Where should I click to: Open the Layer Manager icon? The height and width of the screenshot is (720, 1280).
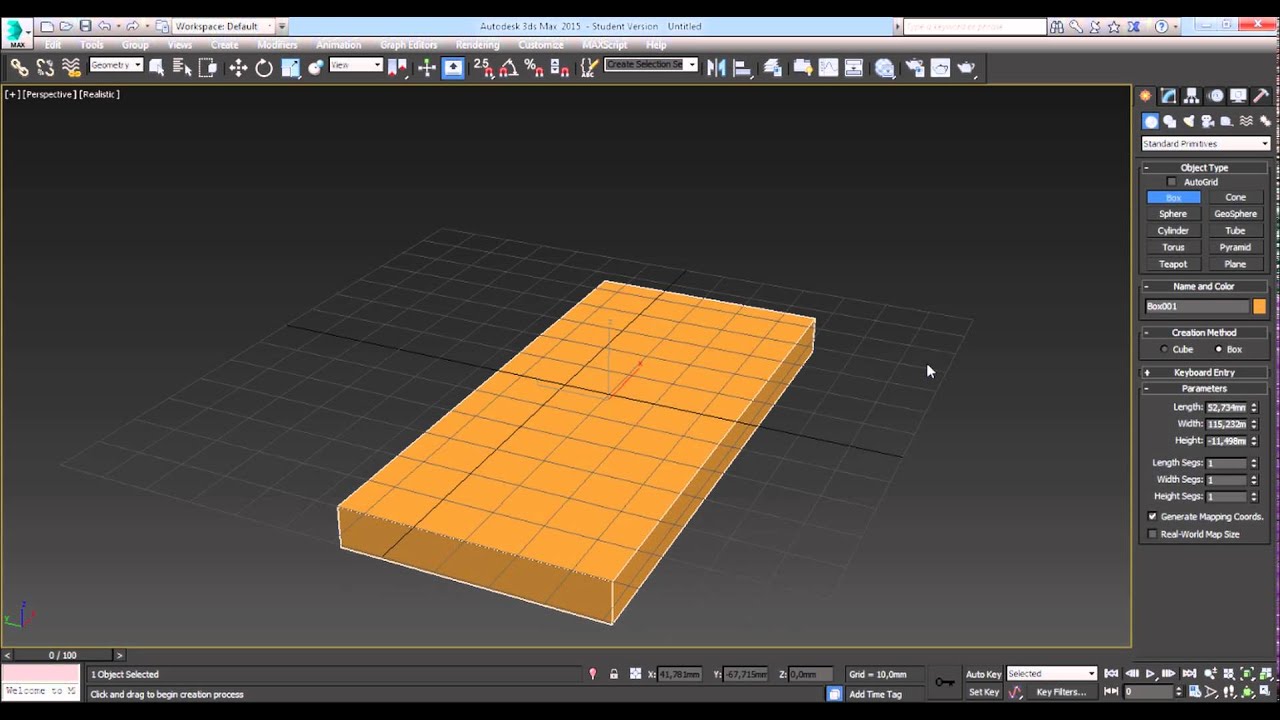[772, 67]
